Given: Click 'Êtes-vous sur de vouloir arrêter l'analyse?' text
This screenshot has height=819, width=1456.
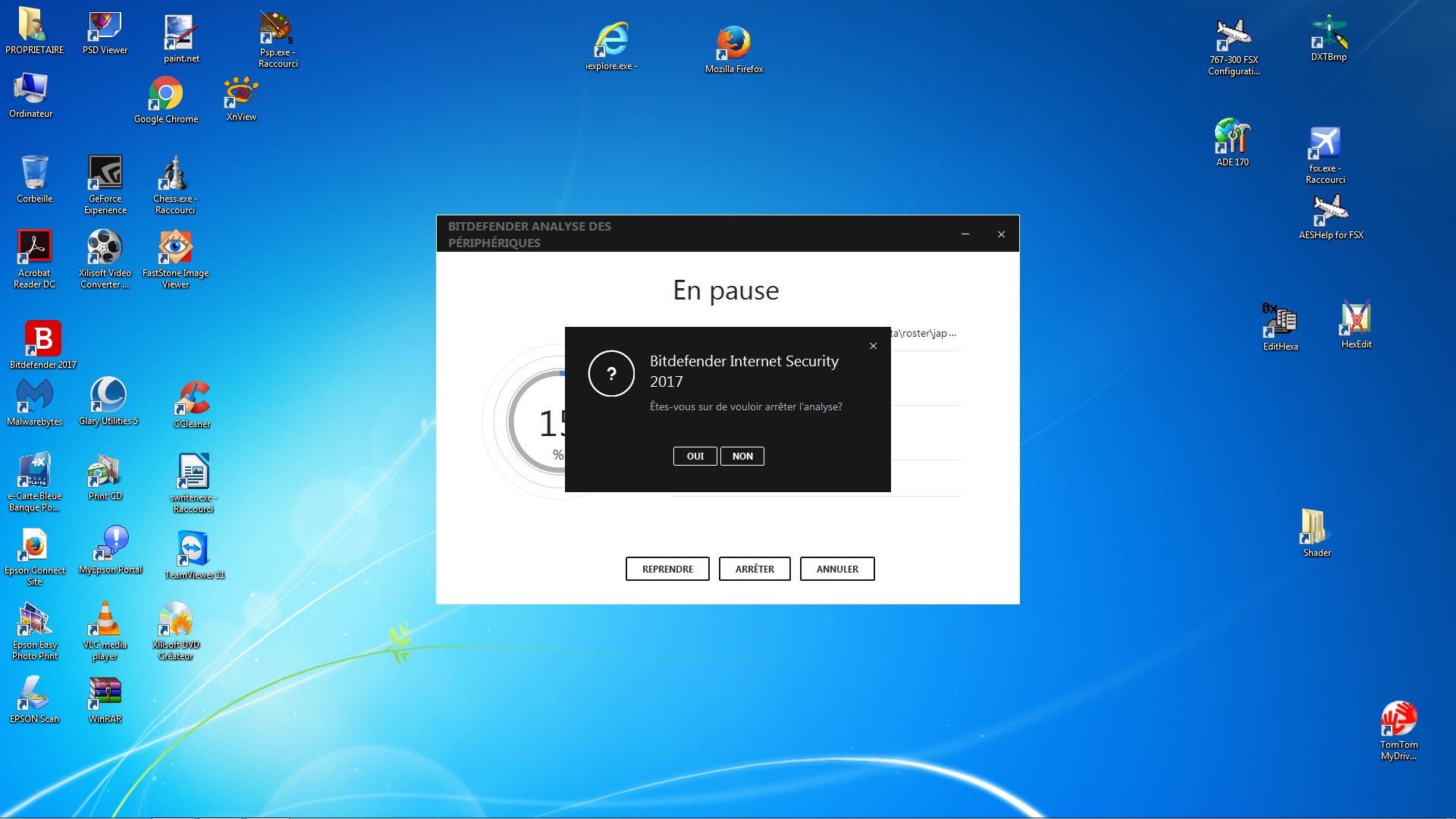Looking at the screenshot, I should (x=745, y=406).
